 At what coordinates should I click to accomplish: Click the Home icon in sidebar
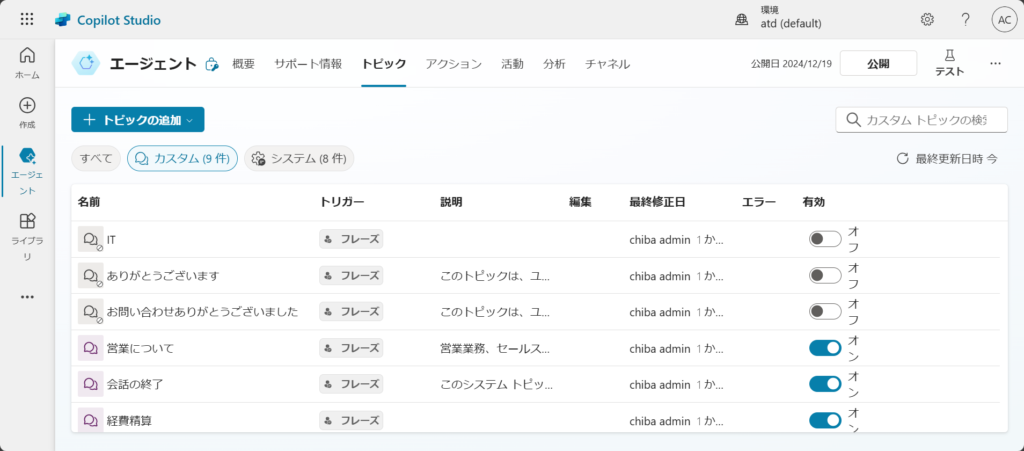pyautogui.click(x=27, y=56)
